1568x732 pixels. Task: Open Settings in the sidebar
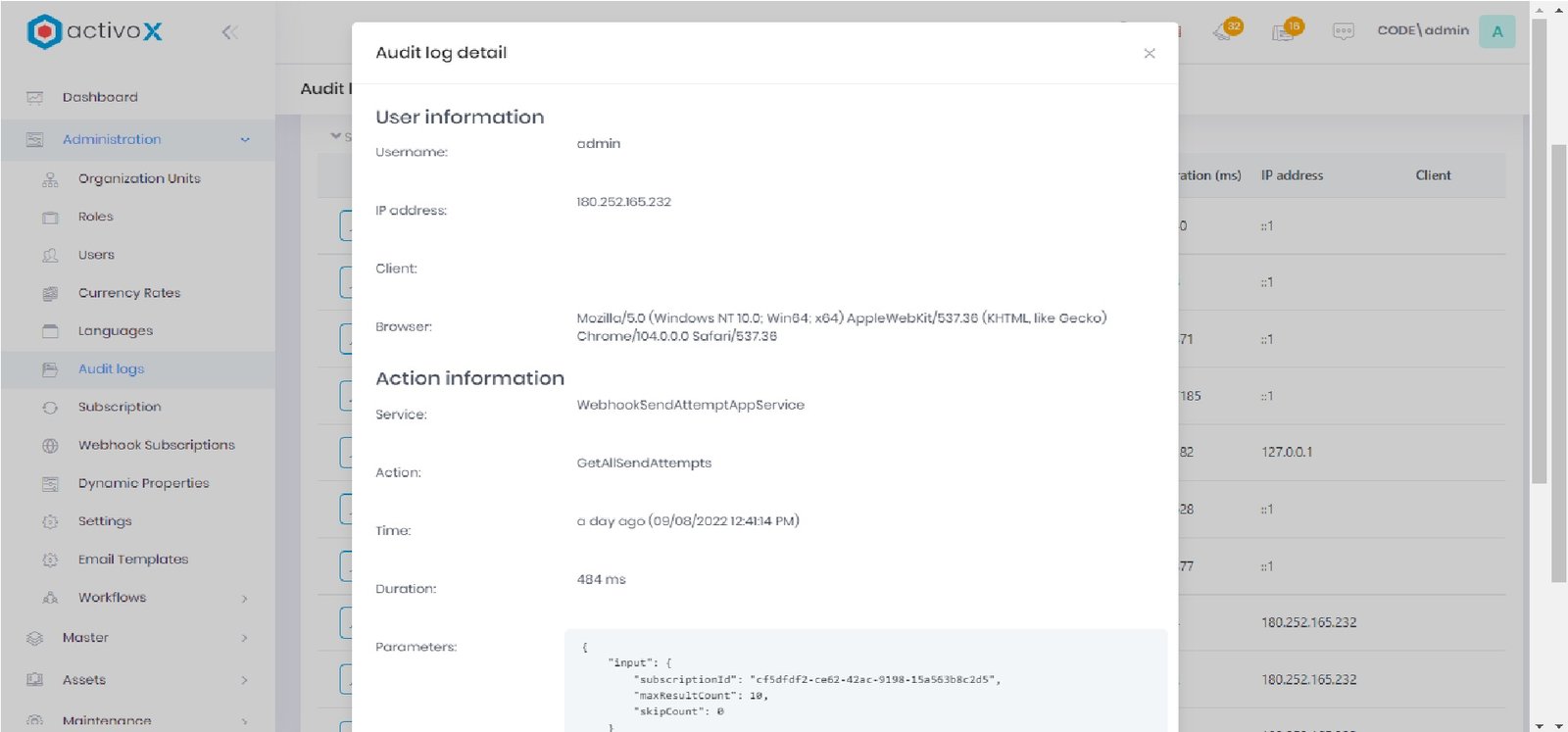tap(105, 521)
